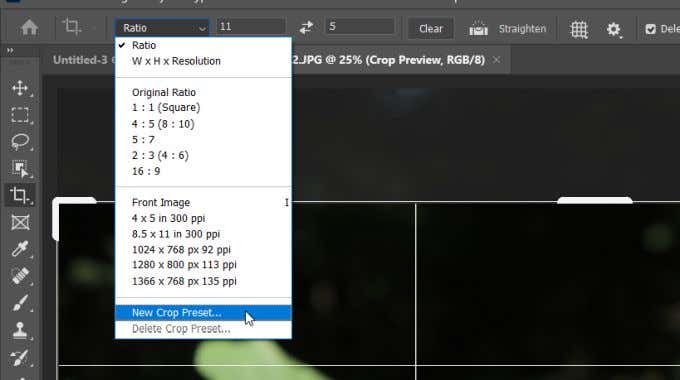Select the History Brush tool
The image size is (680, 380).
(20, 357)
